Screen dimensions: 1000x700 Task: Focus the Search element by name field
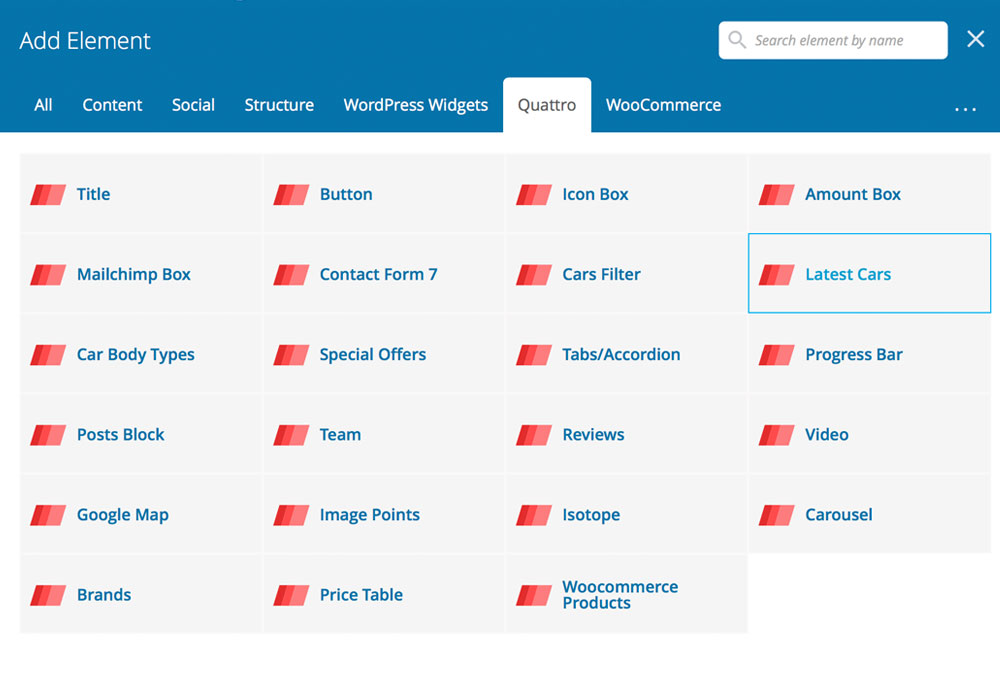pyautogui.click(x=833, y=40)
